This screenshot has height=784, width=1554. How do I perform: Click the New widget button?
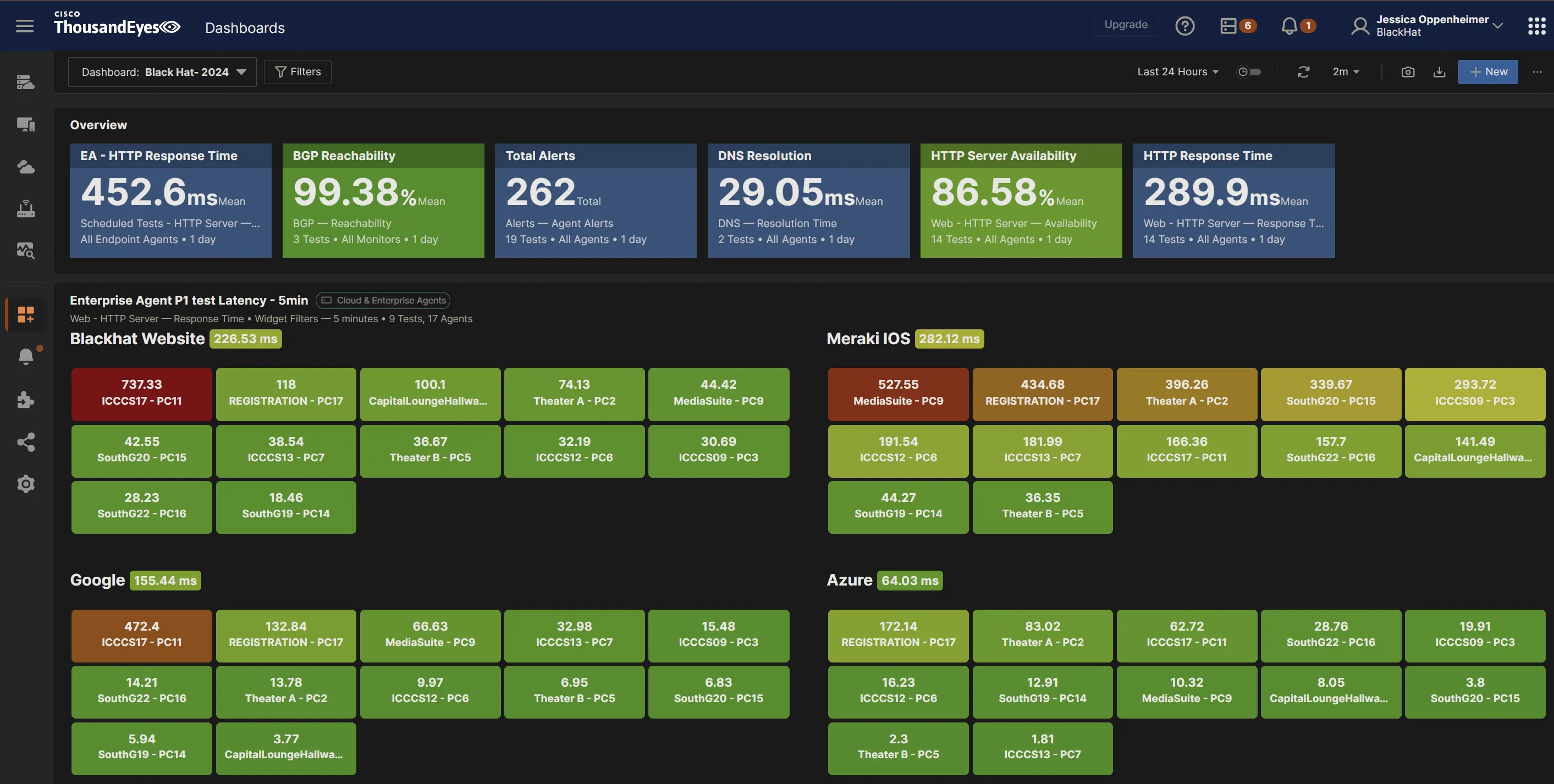point(1487,72)
